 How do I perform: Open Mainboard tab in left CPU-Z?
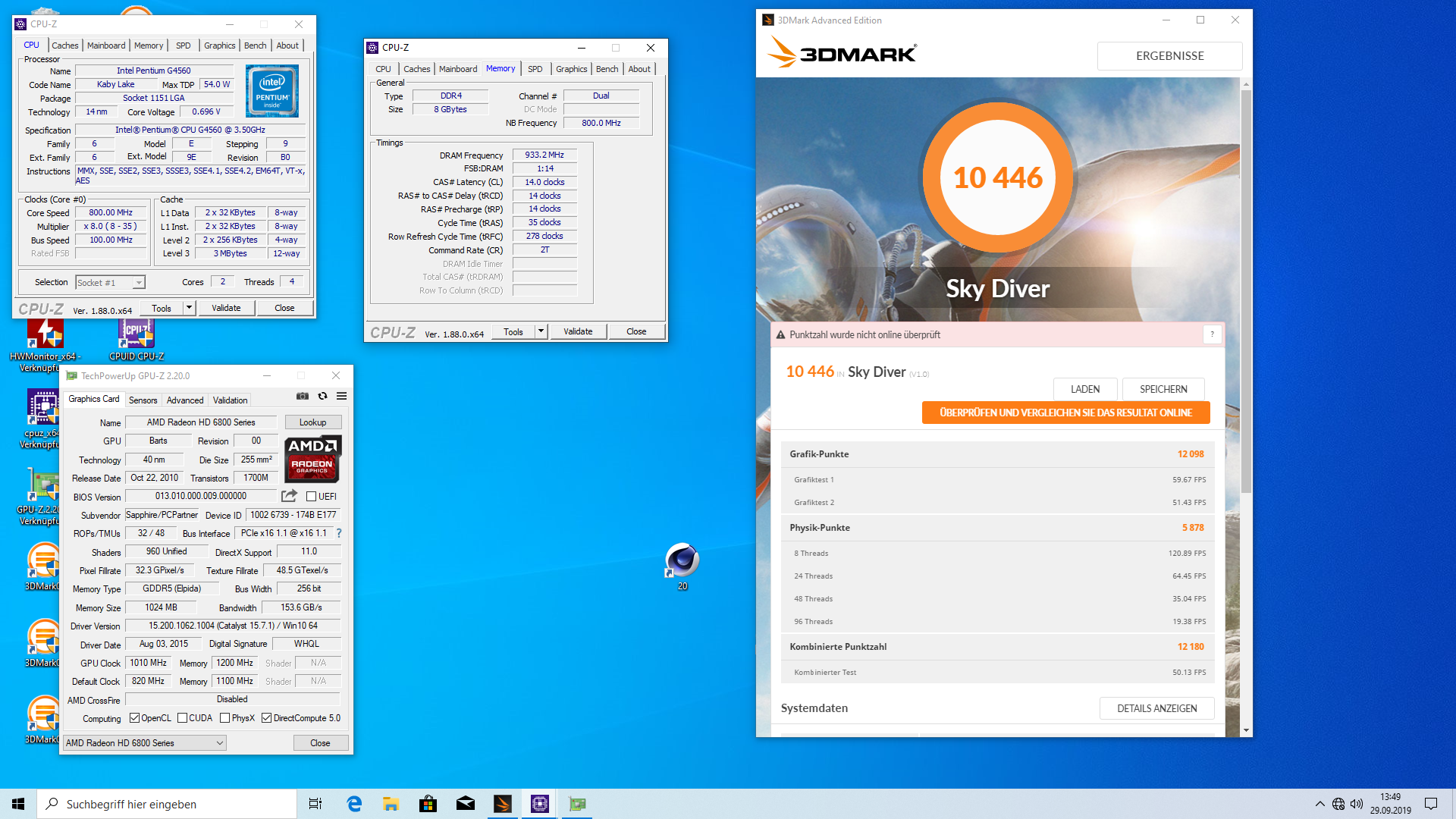106,45
